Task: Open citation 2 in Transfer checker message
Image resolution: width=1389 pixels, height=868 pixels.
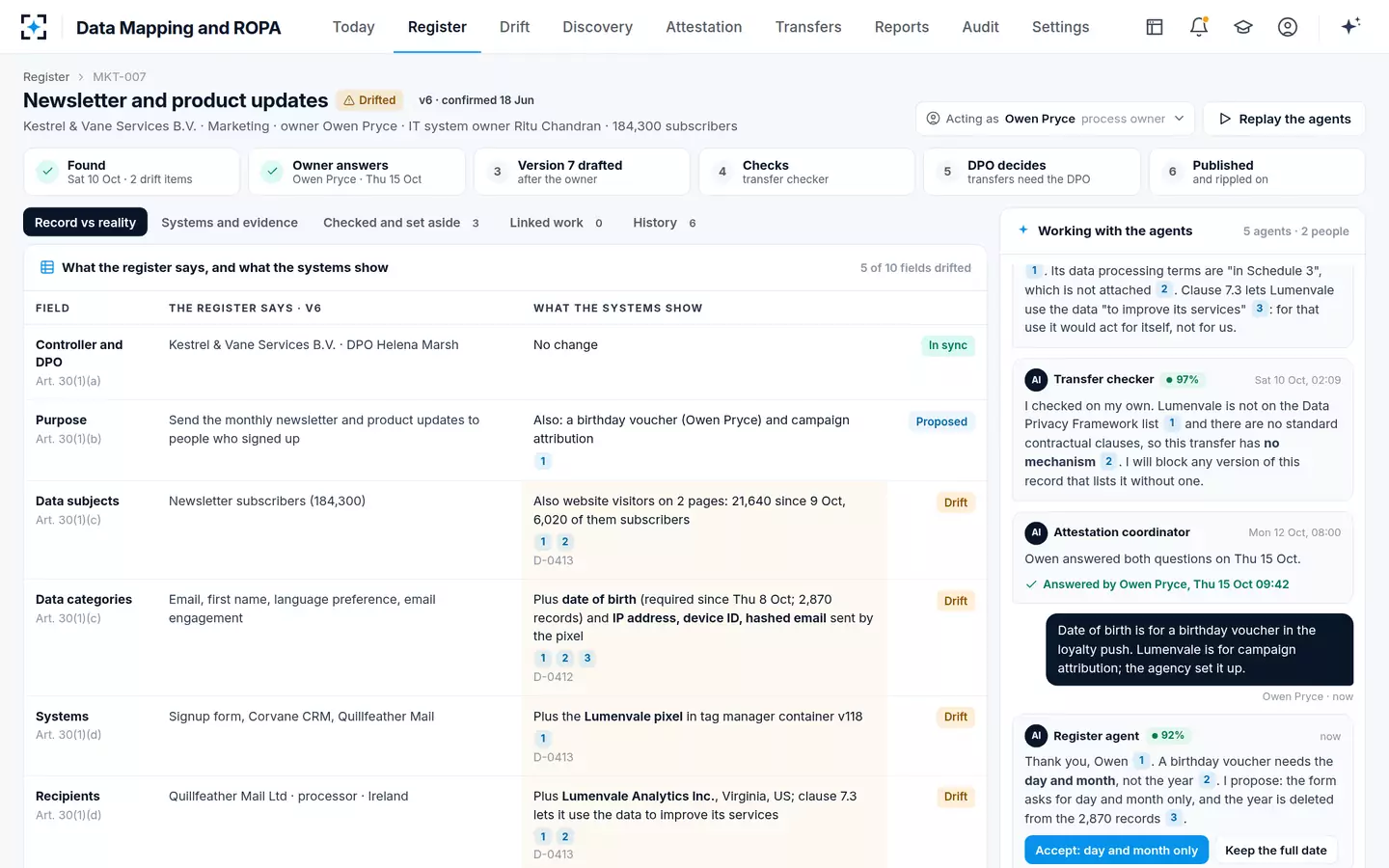Action: coord(1108,462)
